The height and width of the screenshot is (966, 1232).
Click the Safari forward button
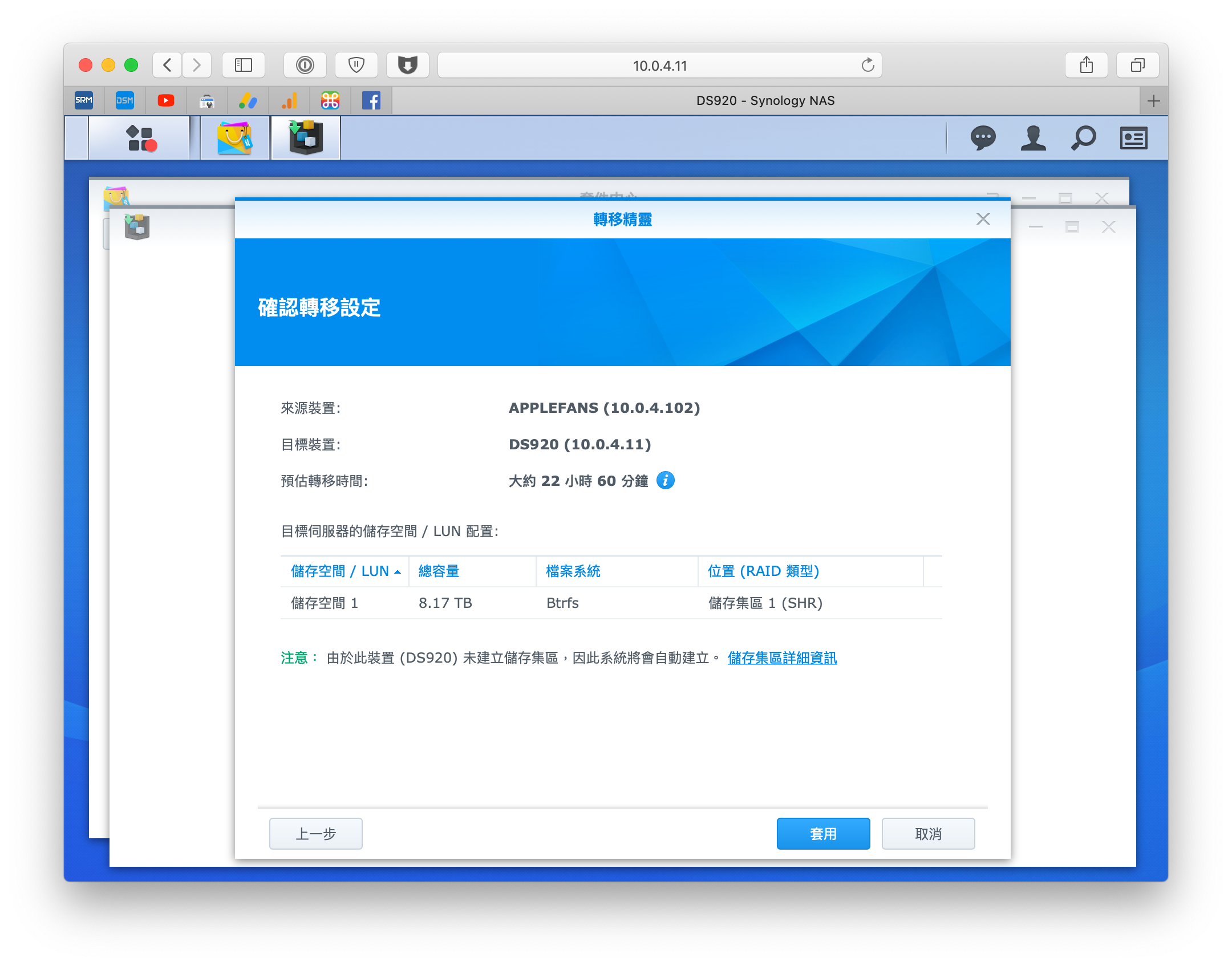[x=197, y=65]
